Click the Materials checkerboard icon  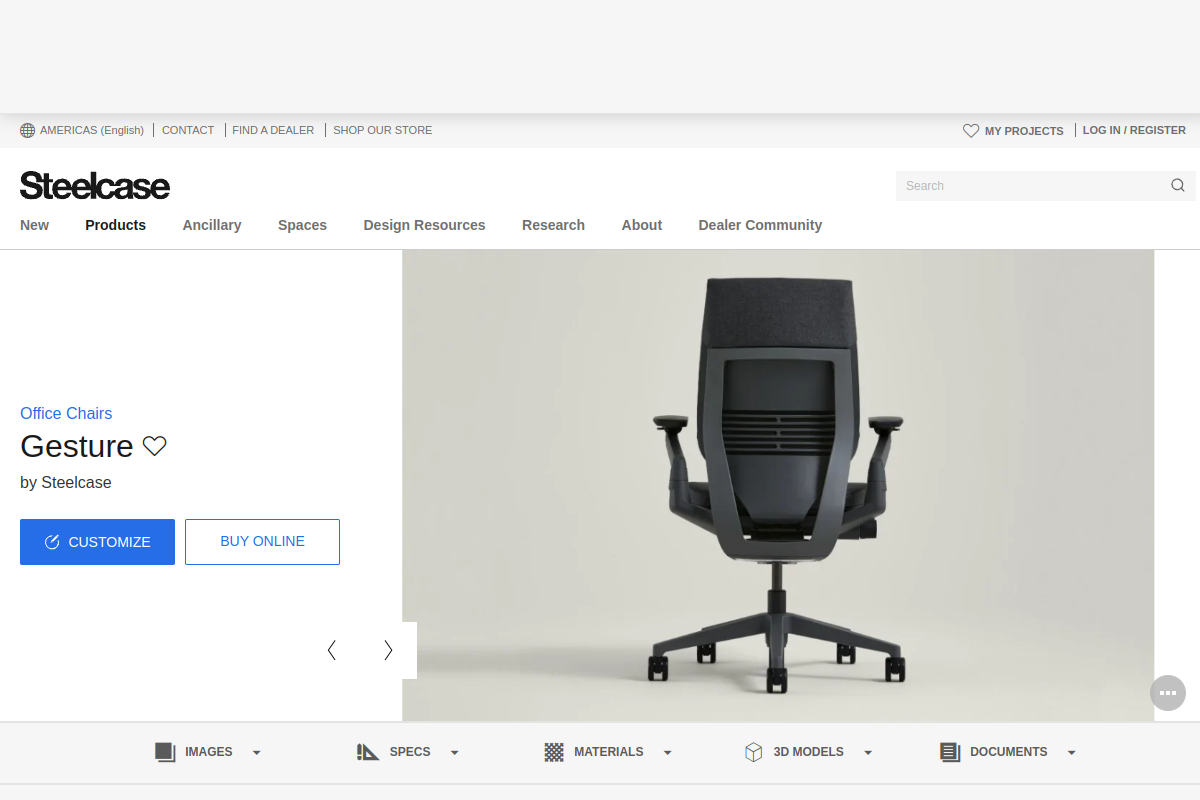[554, 752]
